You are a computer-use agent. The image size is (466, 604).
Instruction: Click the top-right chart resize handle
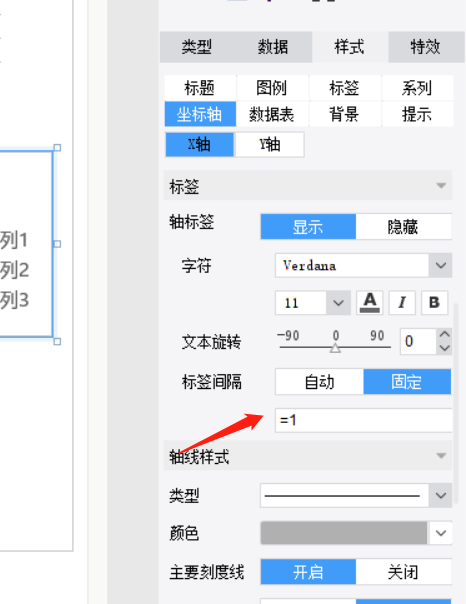click(x=57, y=148)
